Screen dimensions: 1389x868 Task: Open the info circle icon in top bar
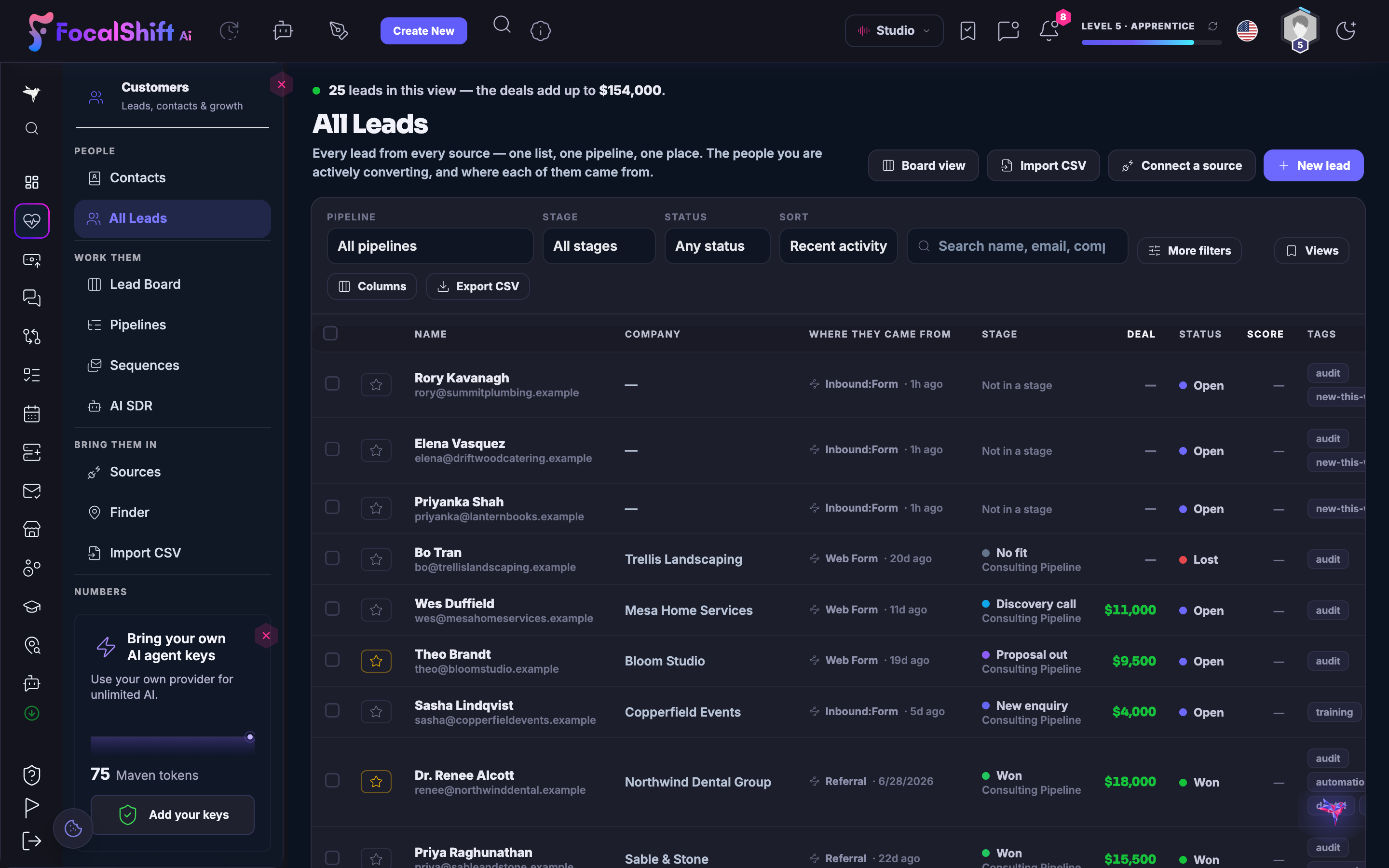click(541, 31)
